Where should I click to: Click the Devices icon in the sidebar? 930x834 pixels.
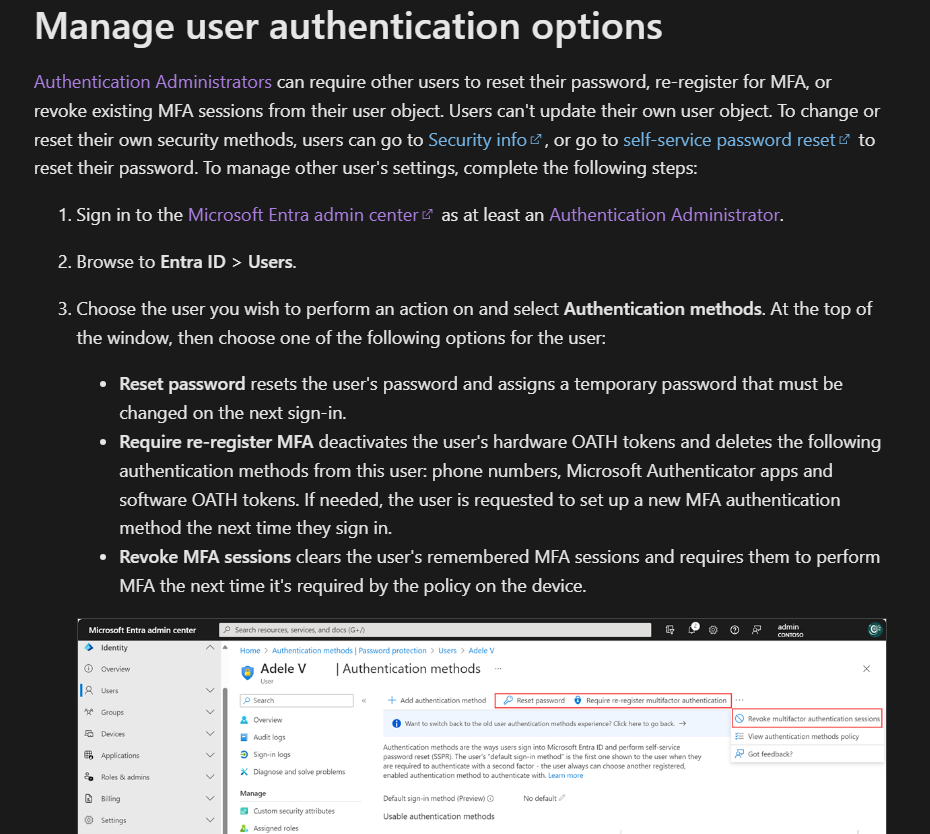tap(89, 734)
